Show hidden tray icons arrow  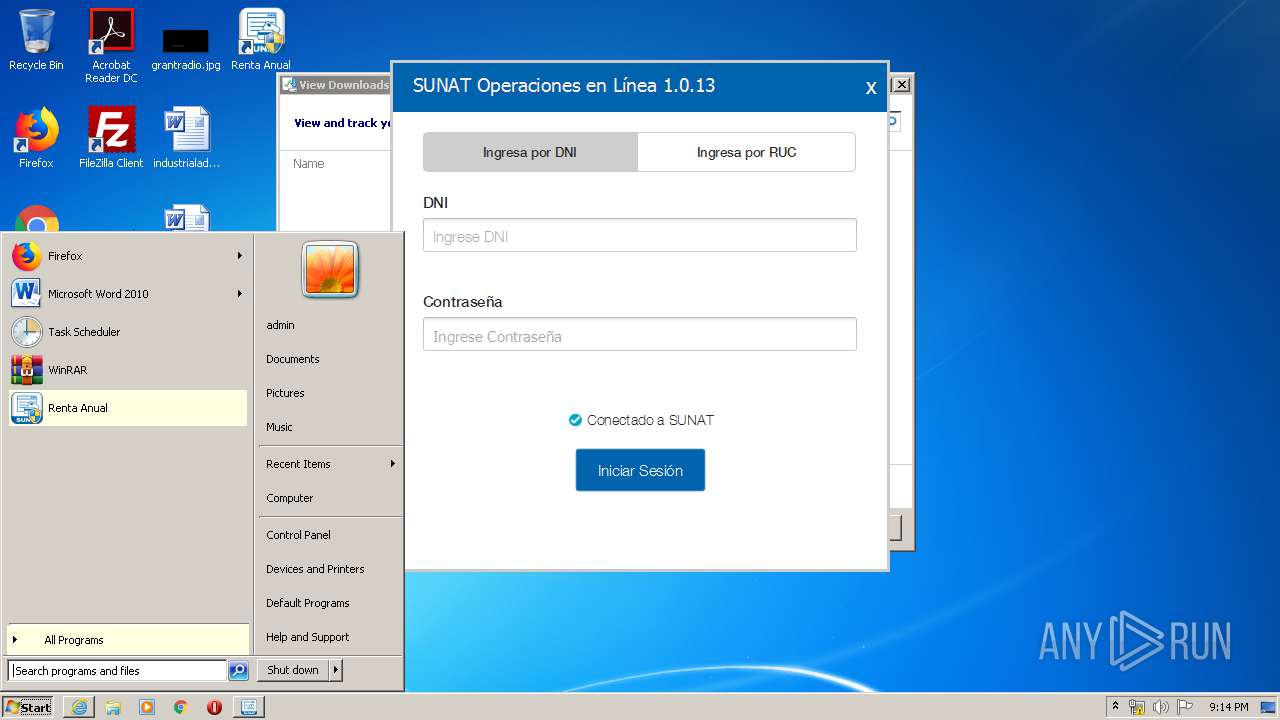[x=1115, y=707]
